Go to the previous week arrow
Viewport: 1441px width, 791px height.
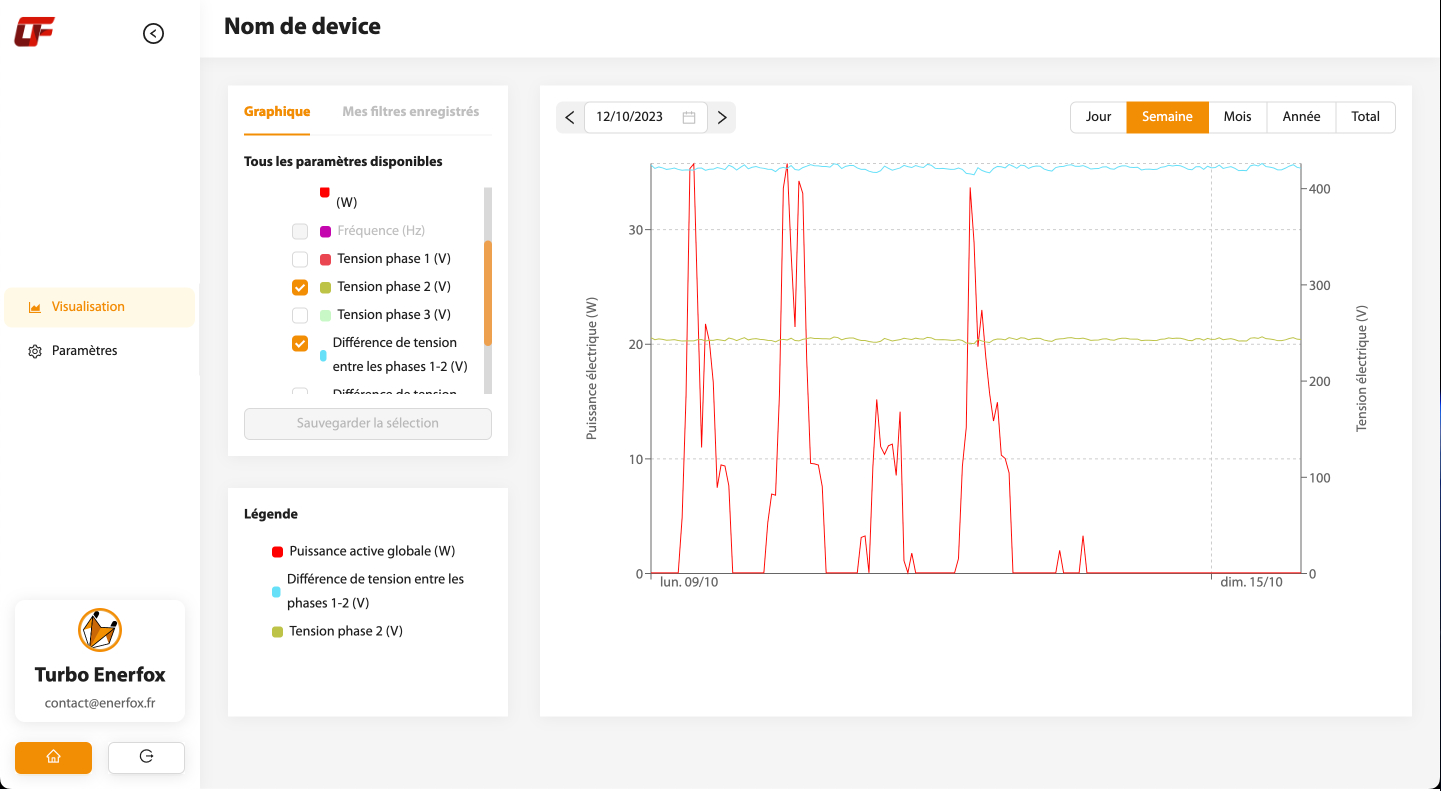coord(570,117)
